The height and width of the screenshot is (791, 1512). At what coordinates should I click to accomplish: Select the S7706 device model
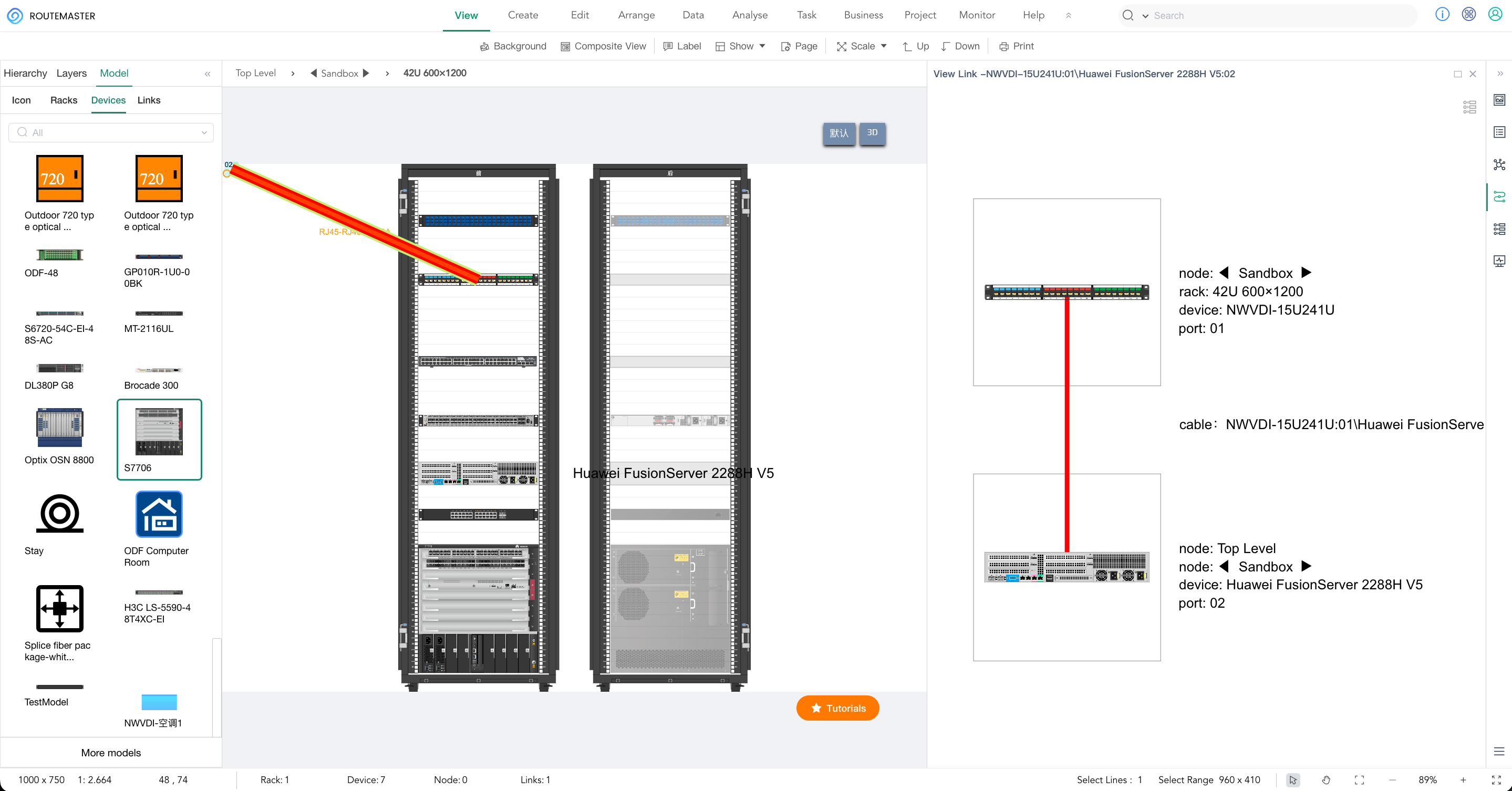(x=159, y=440)
